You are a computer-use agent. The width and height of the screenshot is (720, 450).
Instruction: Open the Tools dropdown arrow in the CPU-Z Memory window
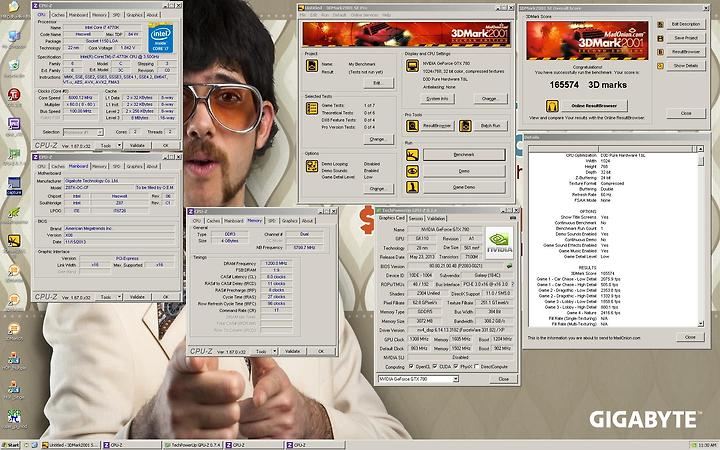[x=275, y=351]
